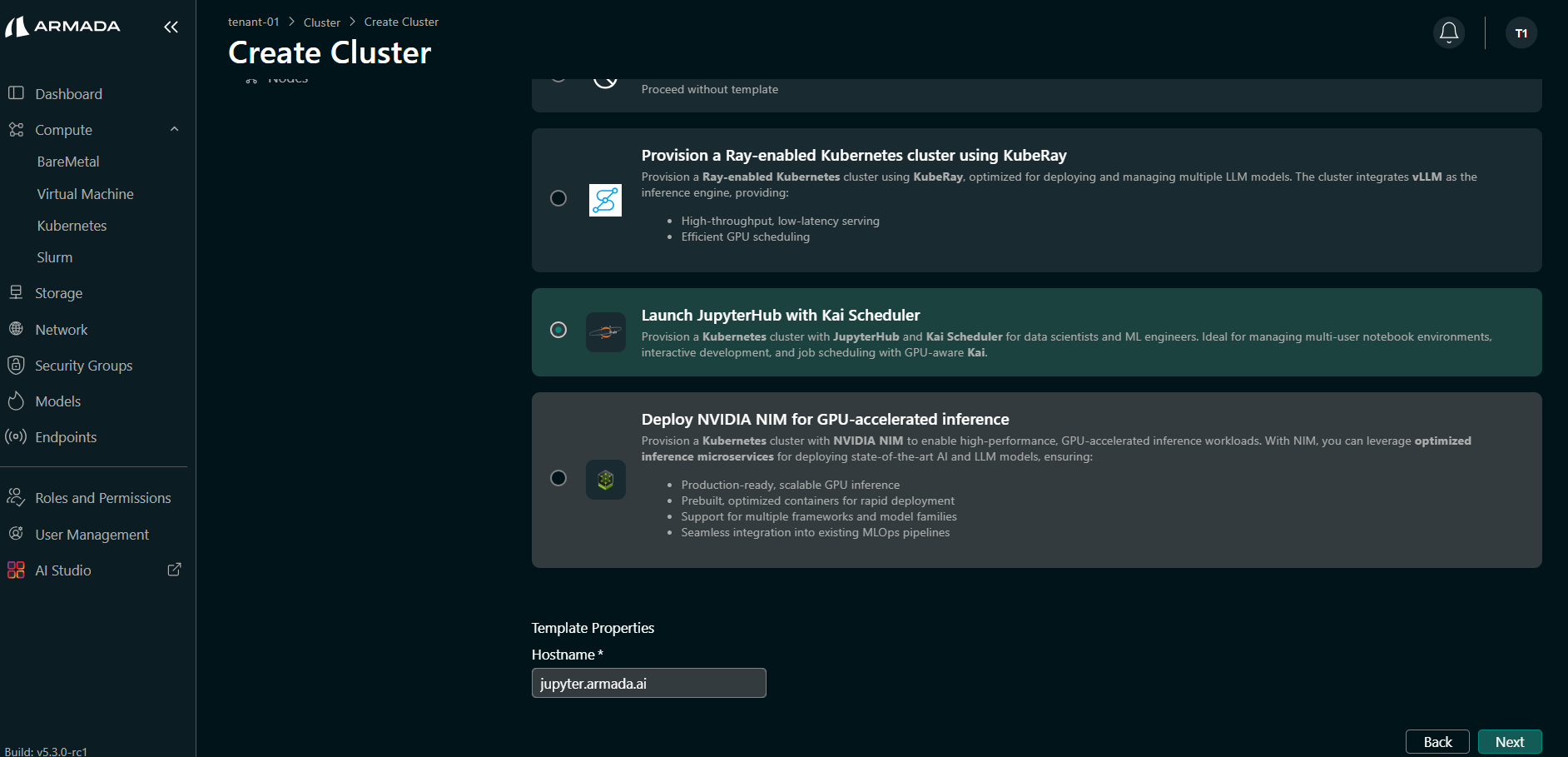Screen dimensions: 1568x757
Task: Click the Network globe icon
Action: pos(16,329)
